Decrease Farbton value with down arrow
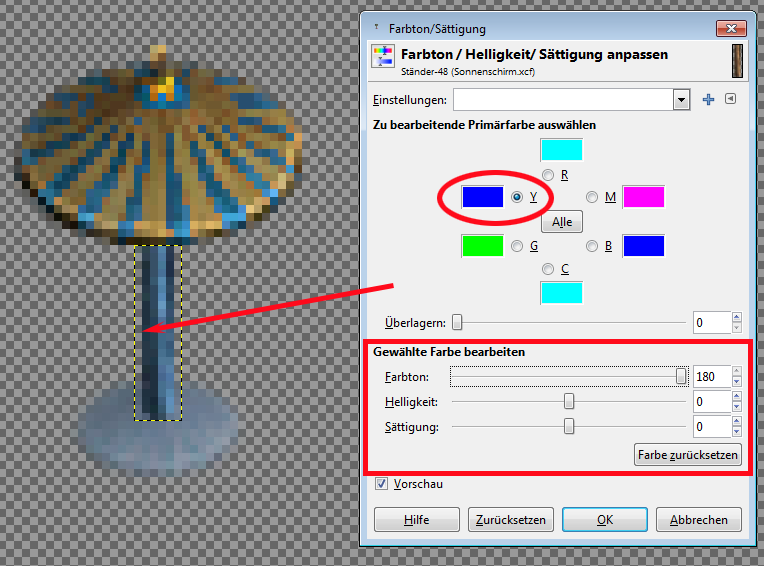This screenshot has height=566, width=764. [x=737, y=382]
